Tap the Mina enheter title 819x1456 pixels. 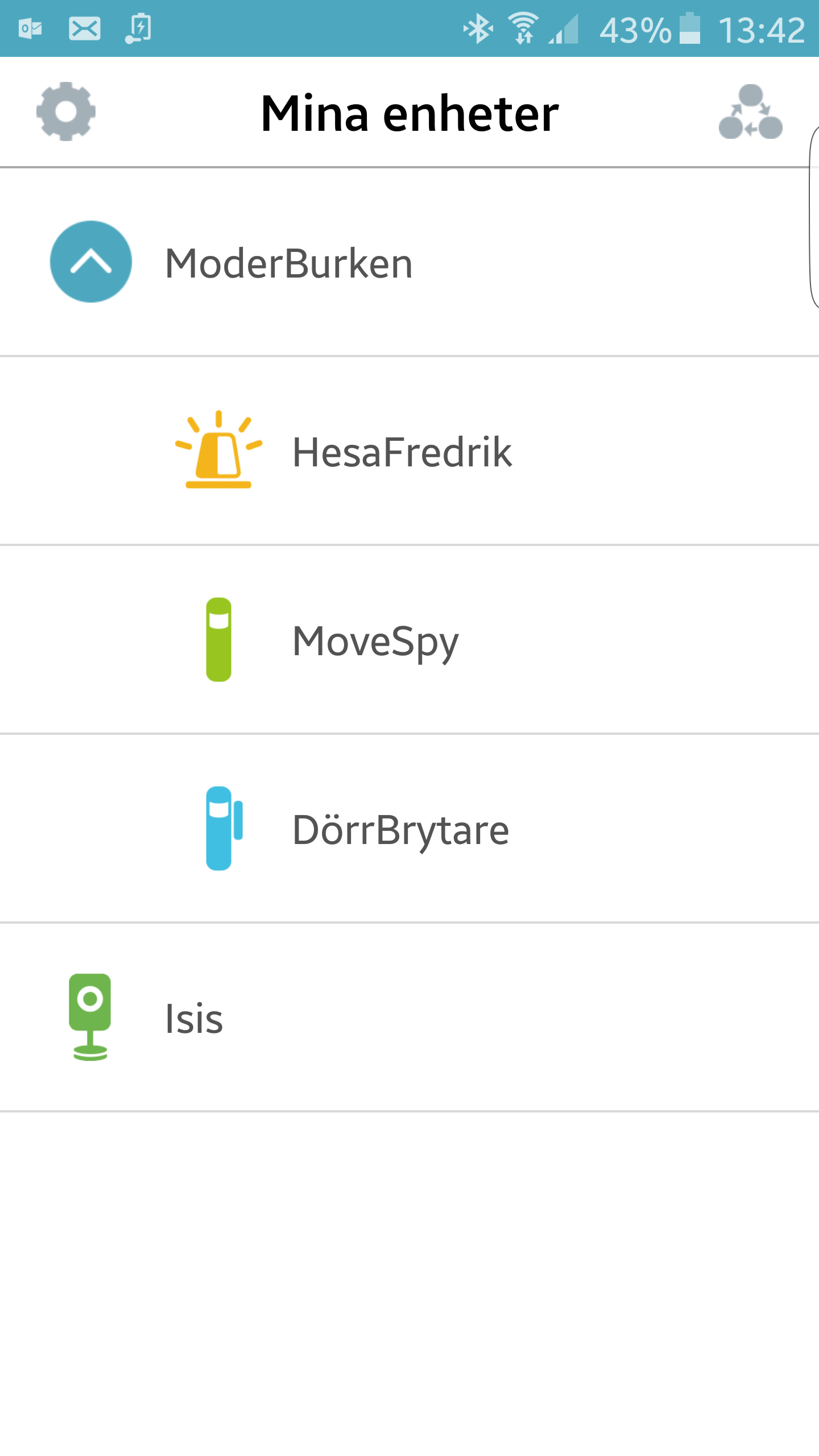tap(409, 114)
